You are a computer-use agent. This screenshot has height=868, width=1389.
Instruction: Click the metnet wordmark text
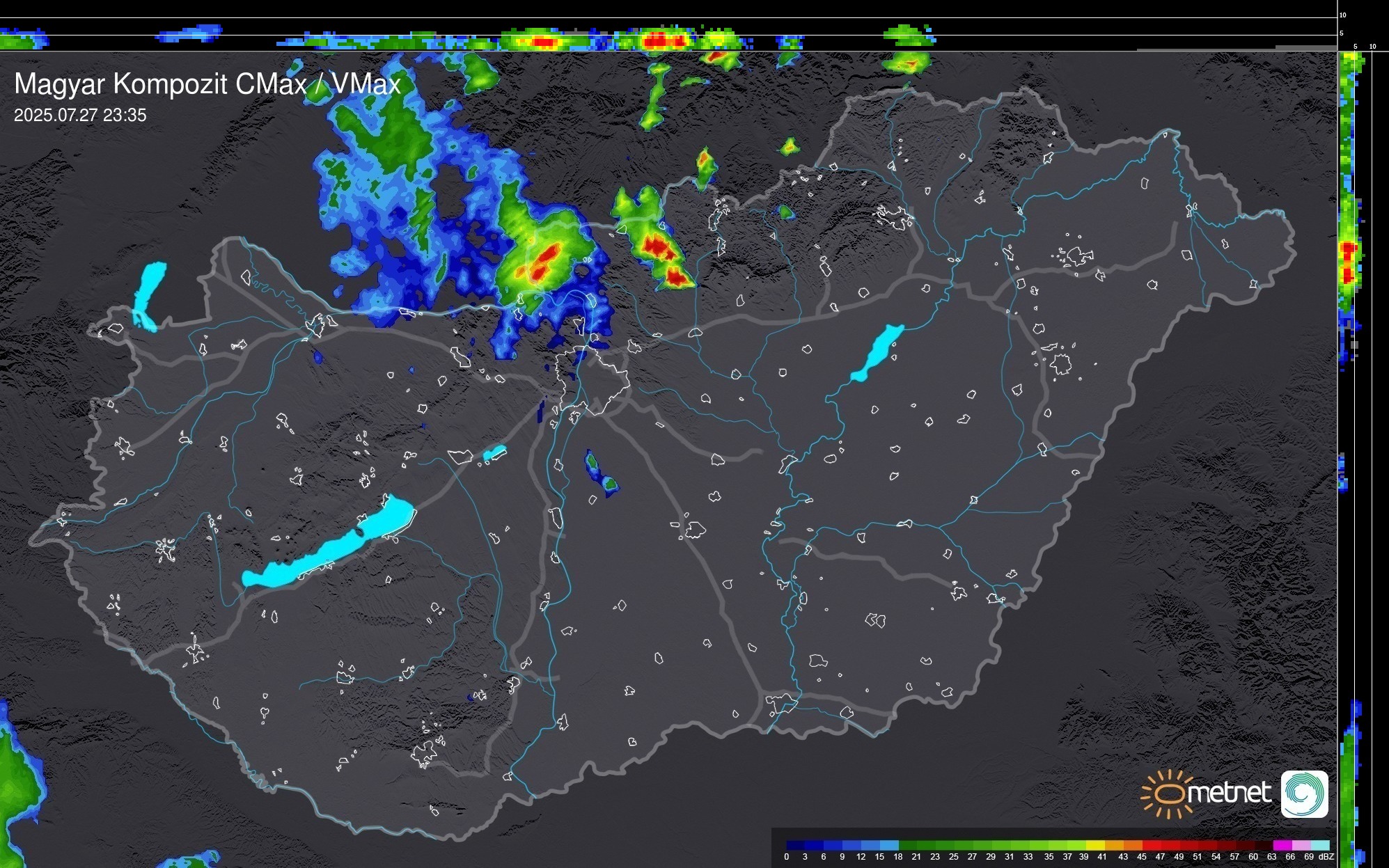coord(1229,793)
